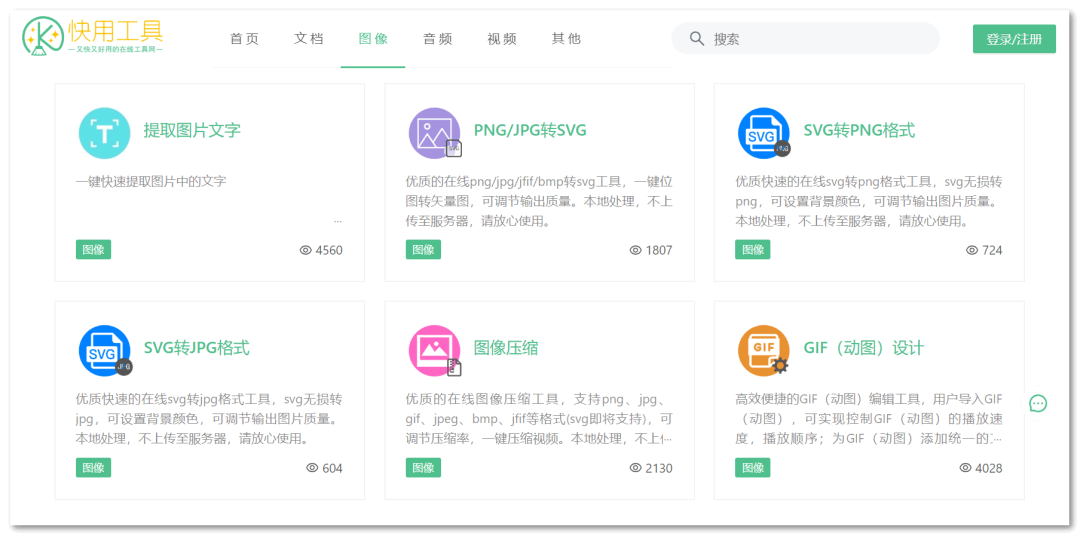
Task: Open the 其他 navigation tab
Action: 566,39
